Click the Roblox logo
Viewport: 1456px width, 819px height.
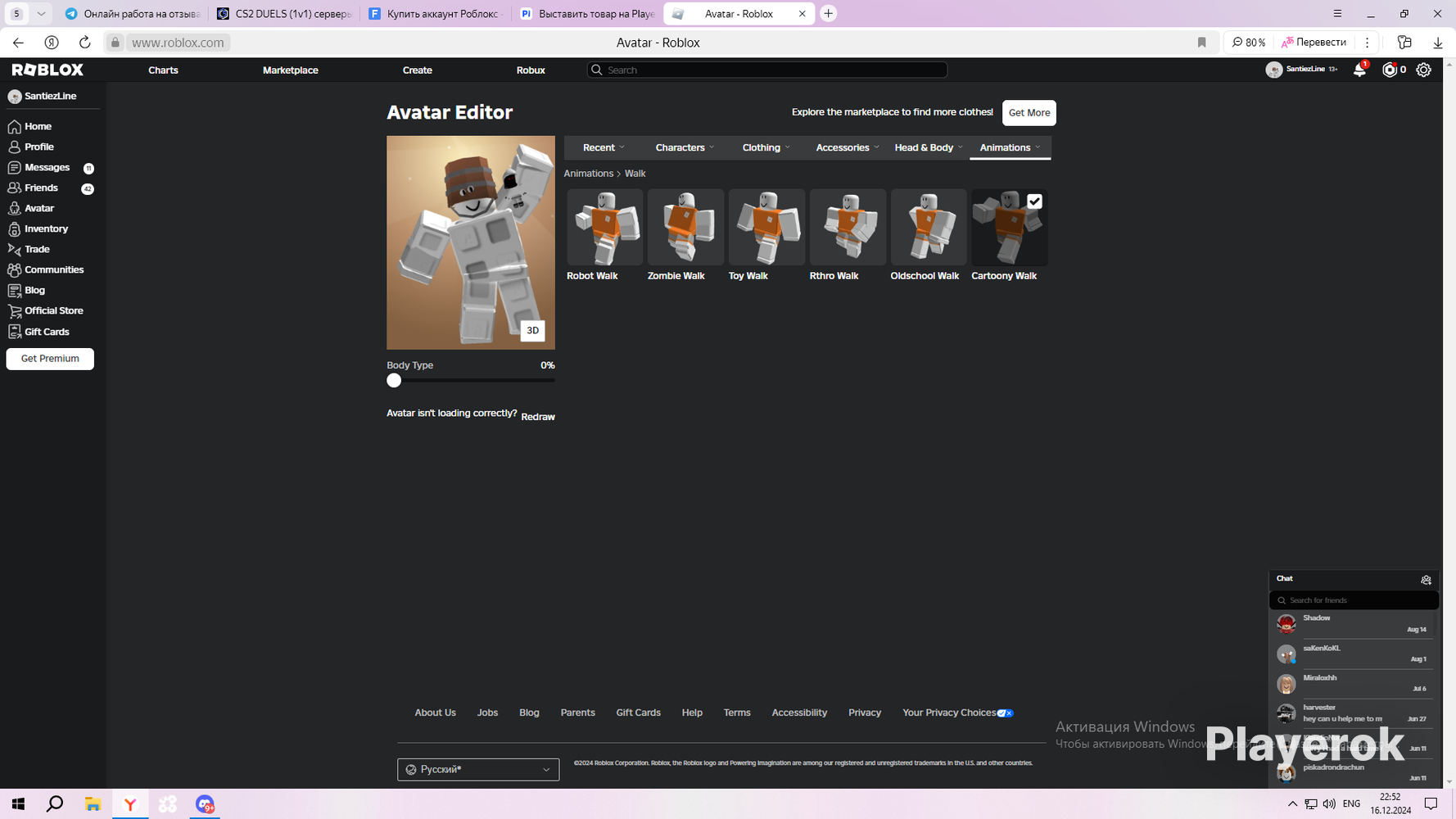47,70
